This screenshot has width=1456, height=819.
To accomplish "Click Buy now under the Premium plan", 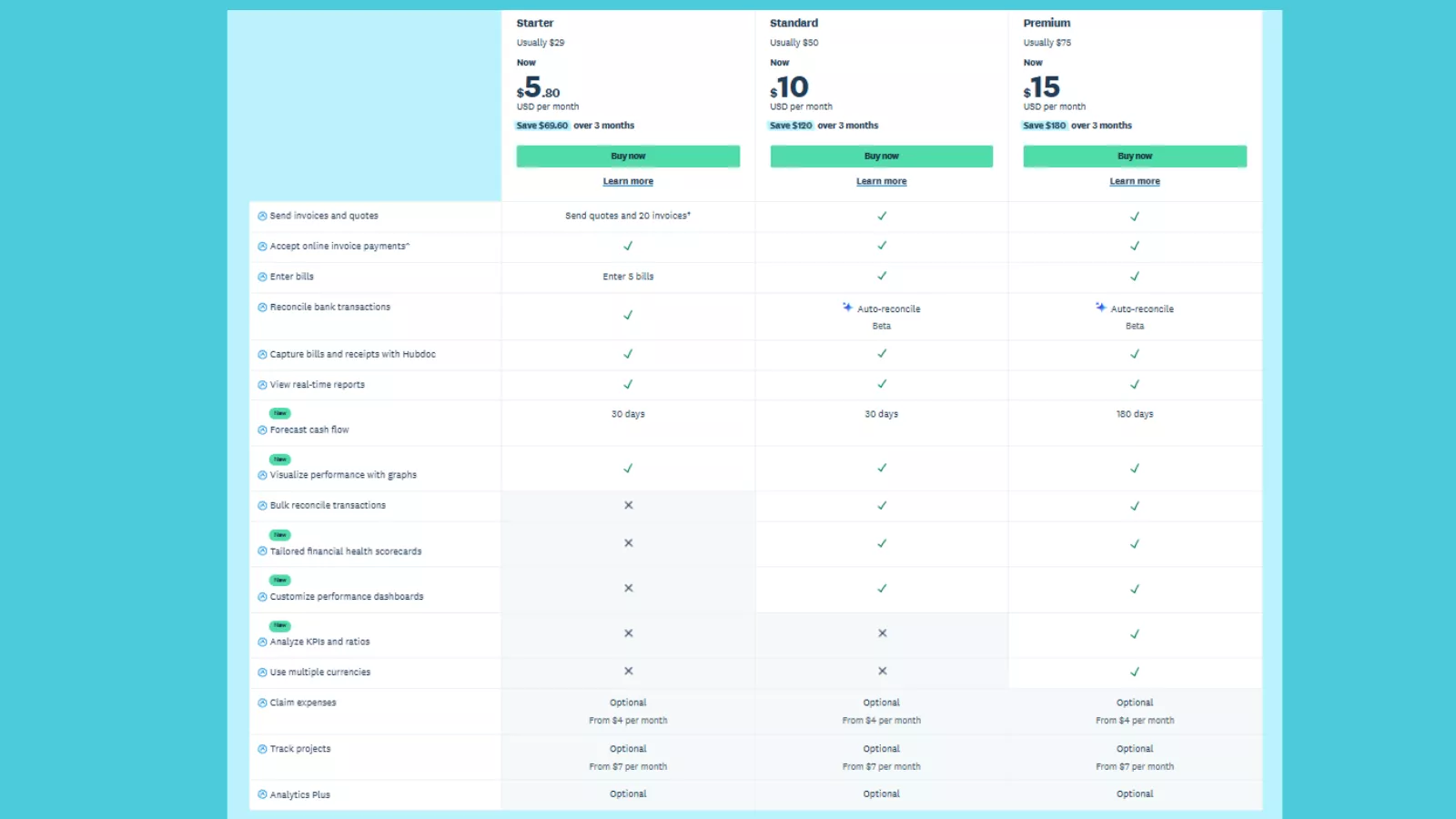I will click(1134, 156).
